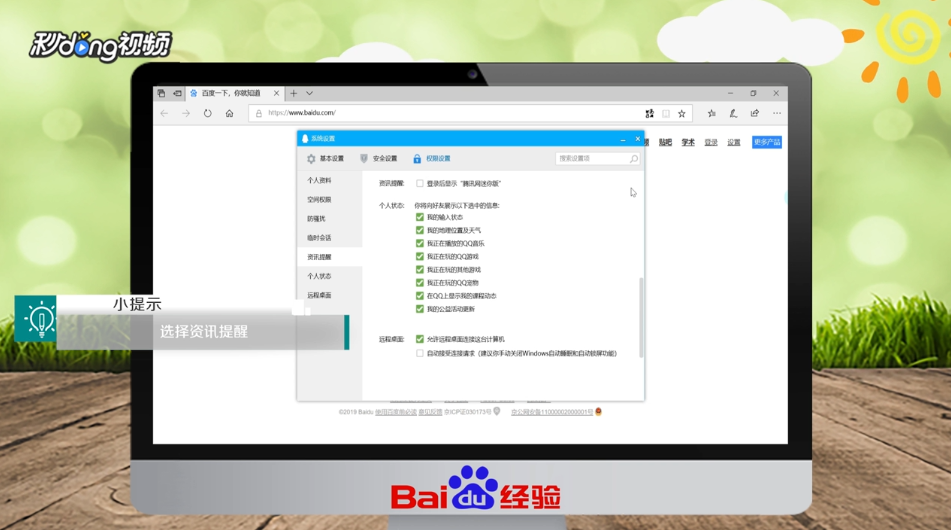This screenshot has height=530, width=951.
Task: Click the site lock icon in address bar
Action: (259, 113)
